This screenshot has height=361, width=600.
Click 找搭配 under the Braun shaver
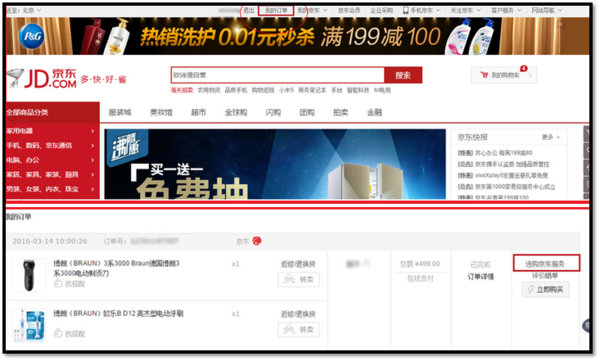point(70,284)
